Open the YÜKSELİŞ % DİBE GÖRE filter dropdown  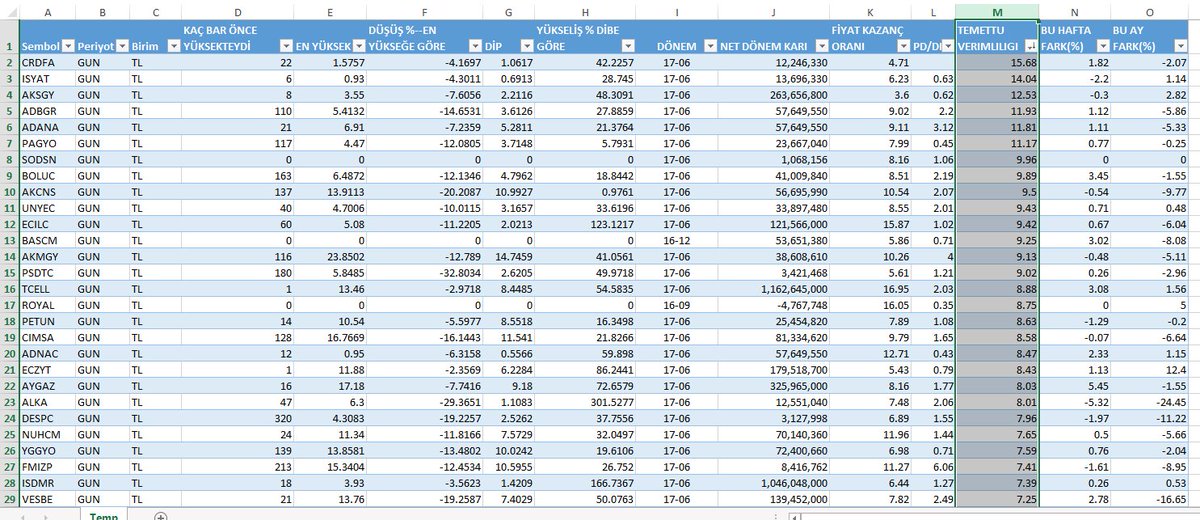point(628,47)
